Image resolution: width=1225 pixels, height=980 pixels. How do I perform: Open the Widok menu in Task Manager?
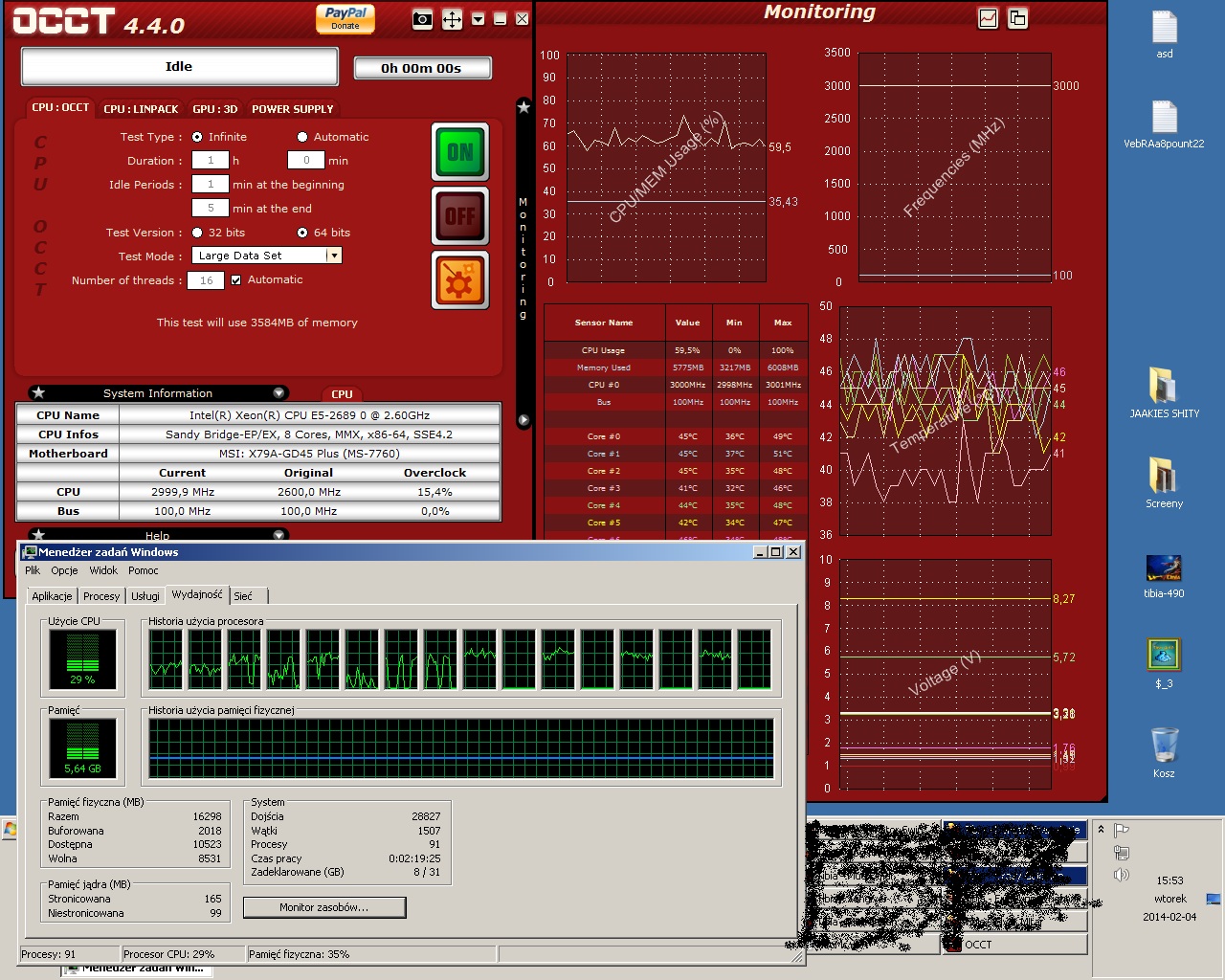tap(103, 570)
